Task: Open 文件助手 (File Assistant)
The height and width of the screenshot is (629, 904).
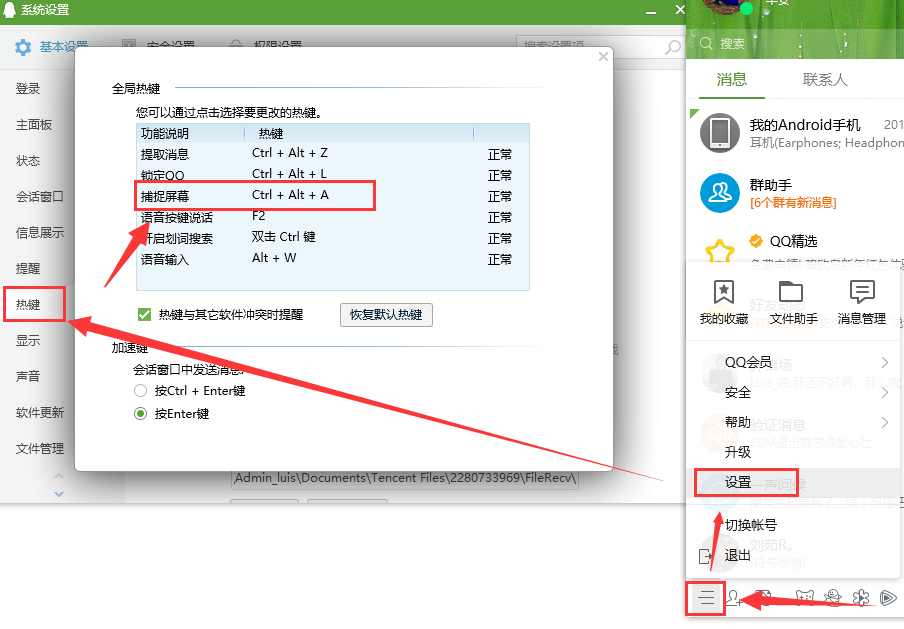Action: tap(790, 300)
